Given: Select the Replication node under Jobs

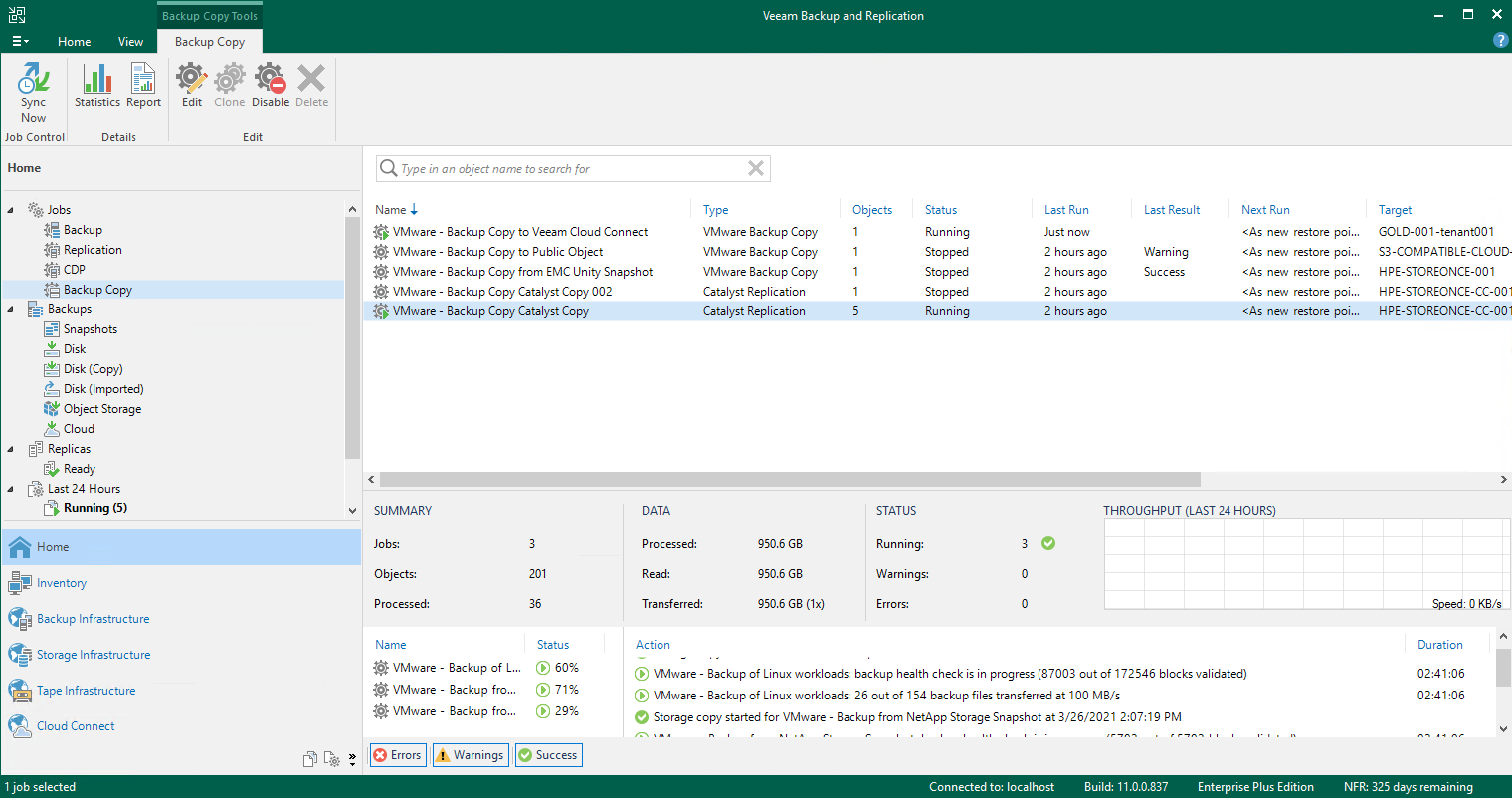Looking at the screenshot, I should 93,250.
